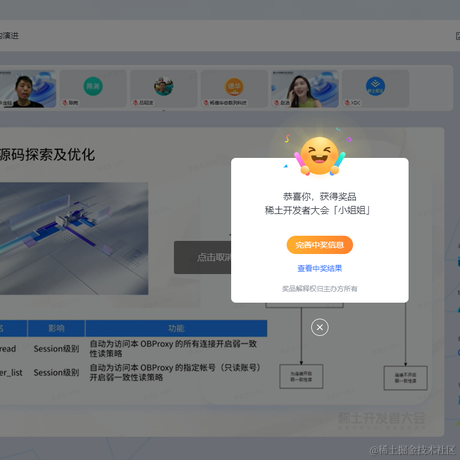This screenshot has width=460, height=460.
Task: Click the 3D rendered slide image
Action: pos(74,238)
